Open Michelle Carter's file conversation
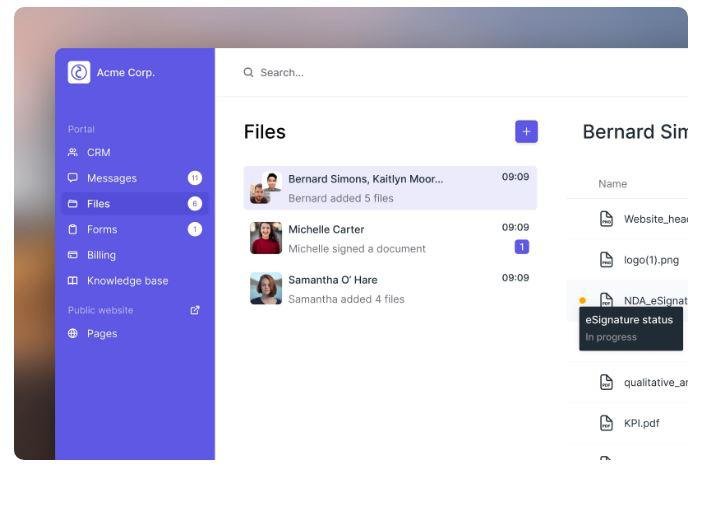Screen dimensions: 722x506 [x=390, y=238]
